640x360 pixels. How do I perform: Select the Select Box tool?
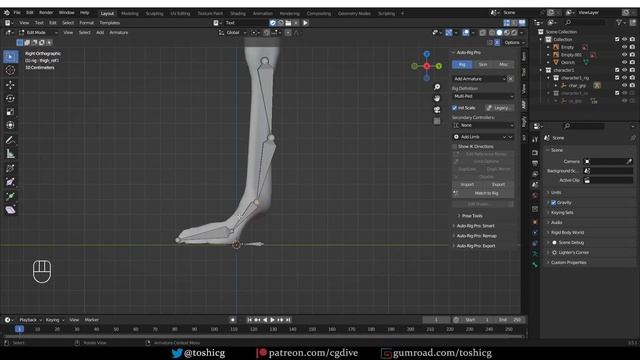point(10,56)
